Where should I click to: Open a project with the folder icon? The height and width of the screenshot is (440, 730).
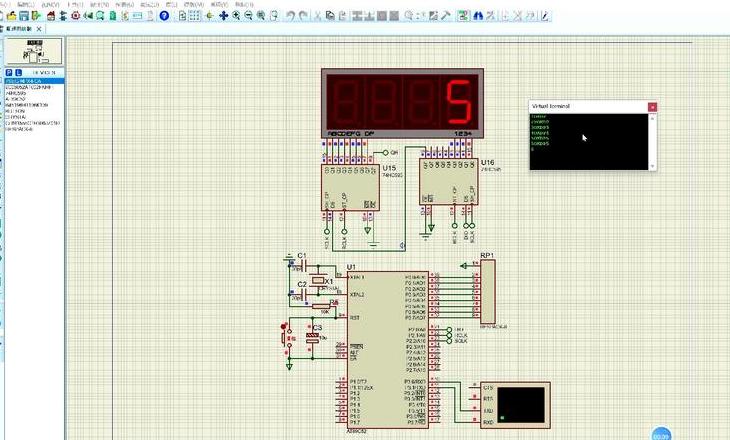tap(11, 16)
